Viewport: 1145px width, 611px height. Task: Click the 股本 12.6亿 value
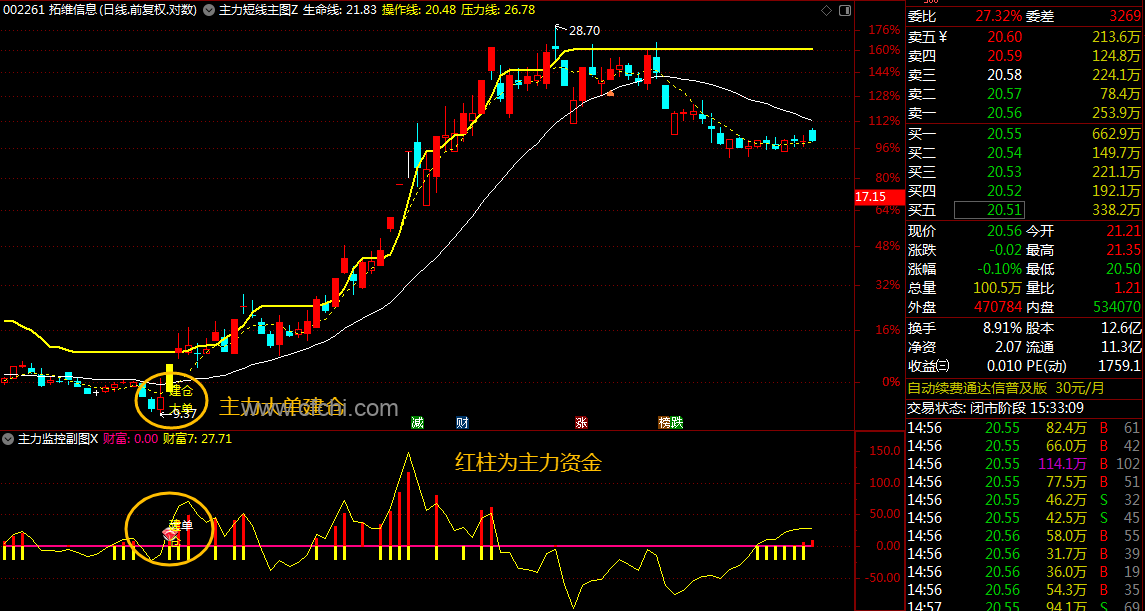point(1122,327)
